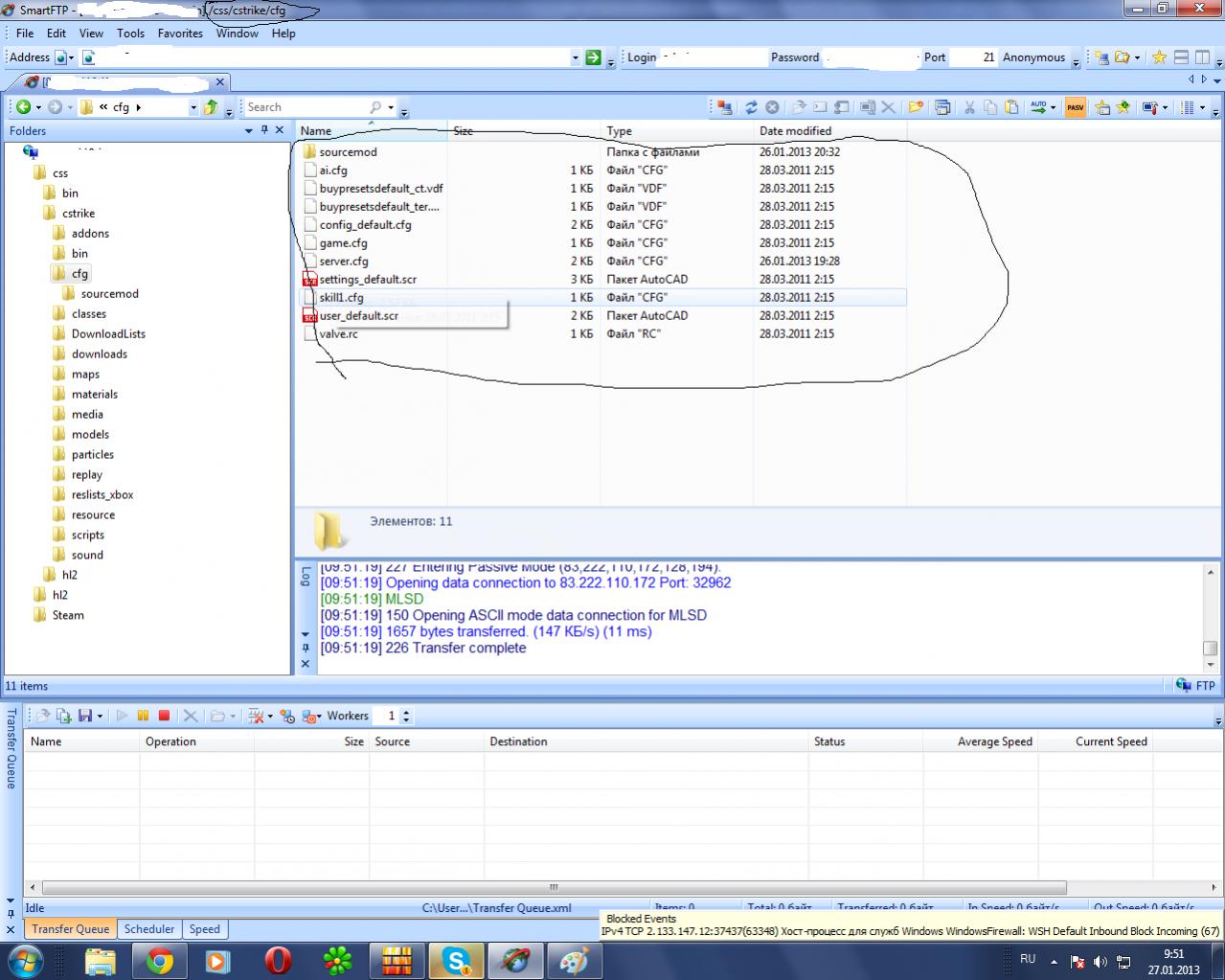Click the Delete X icon in browser toolbar
Screen dimensions: 1225x980
[888, 107]
